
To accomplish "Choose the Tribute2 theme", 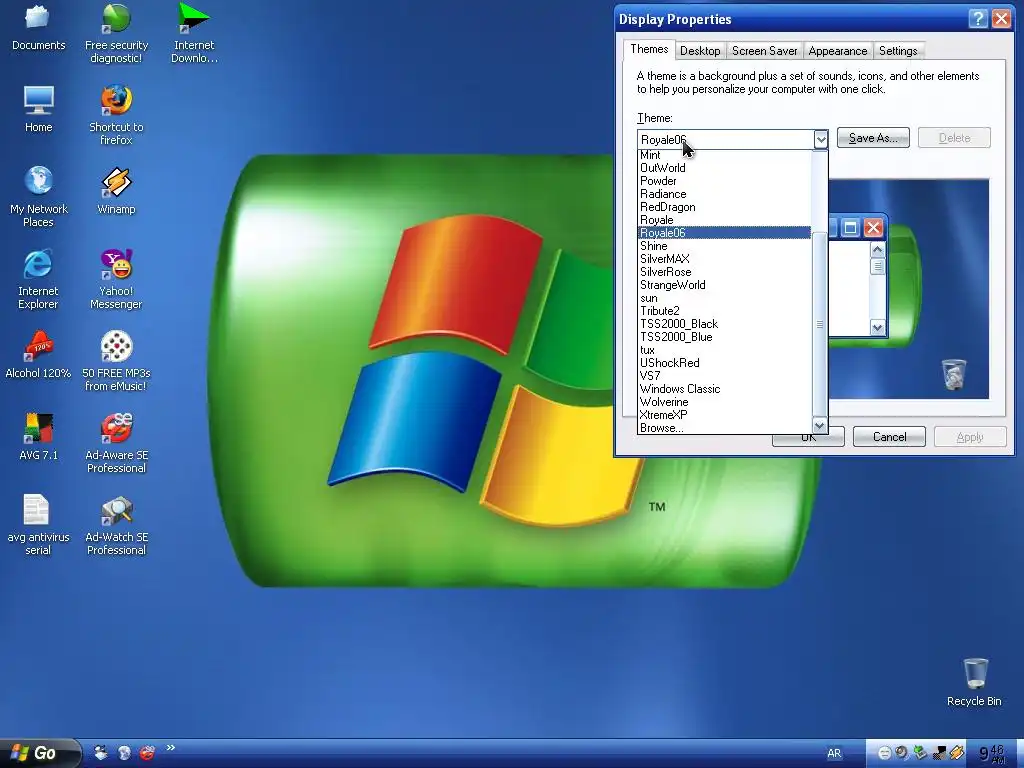I will (x=724, y=311).
